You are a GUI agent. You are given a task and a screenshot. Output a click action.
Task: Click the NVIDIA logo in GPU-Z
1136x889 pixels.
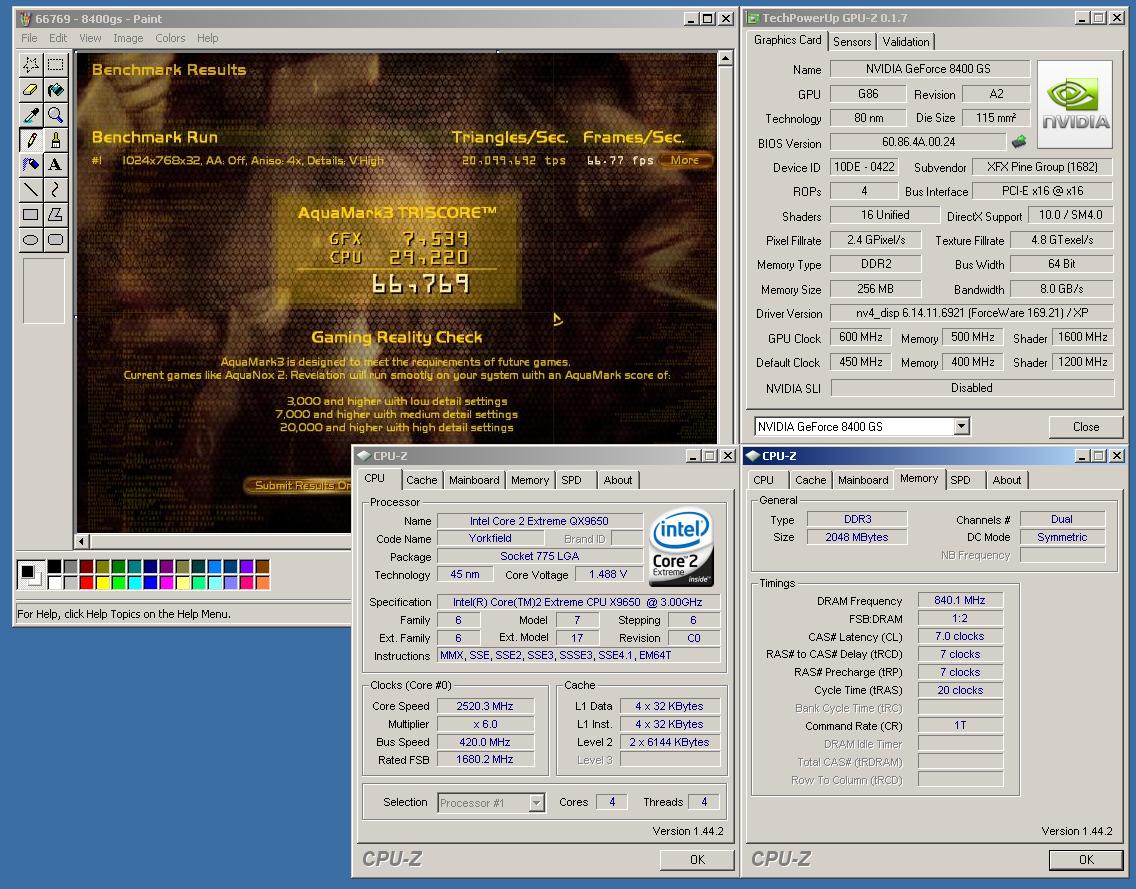tap(1074, 104)
